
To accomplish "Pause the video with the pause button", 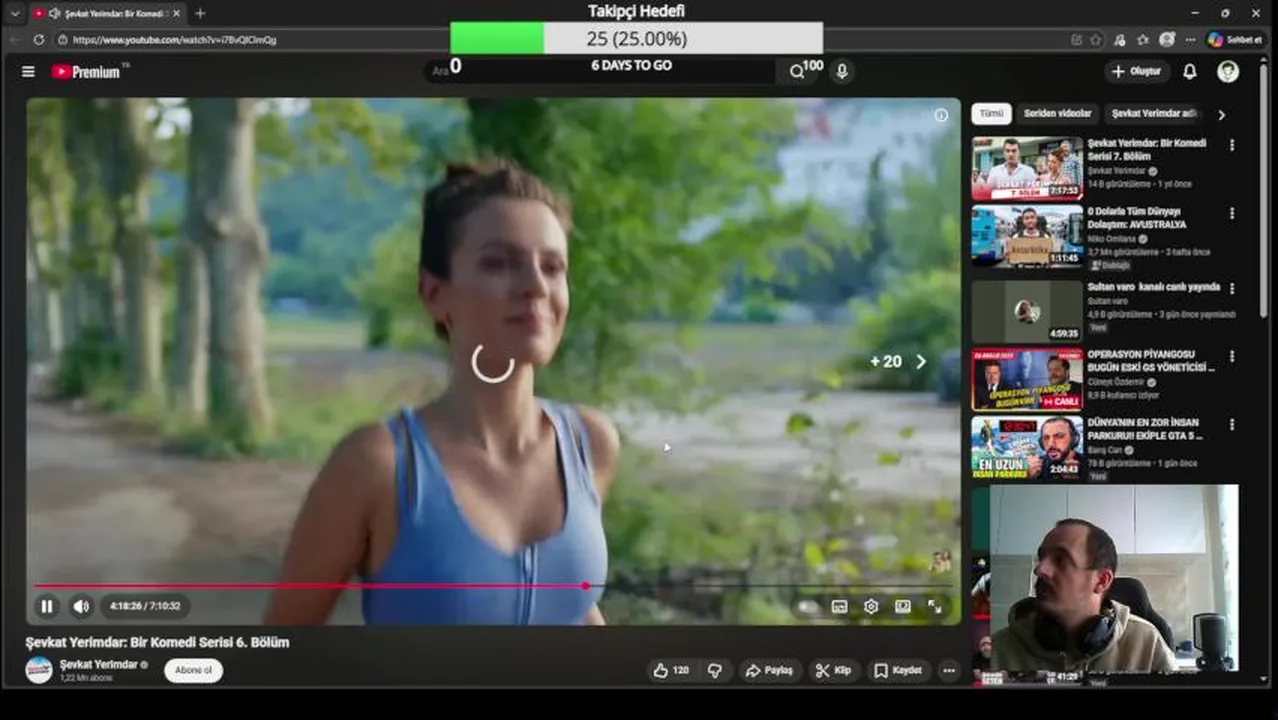I will [x=47, y=606].
